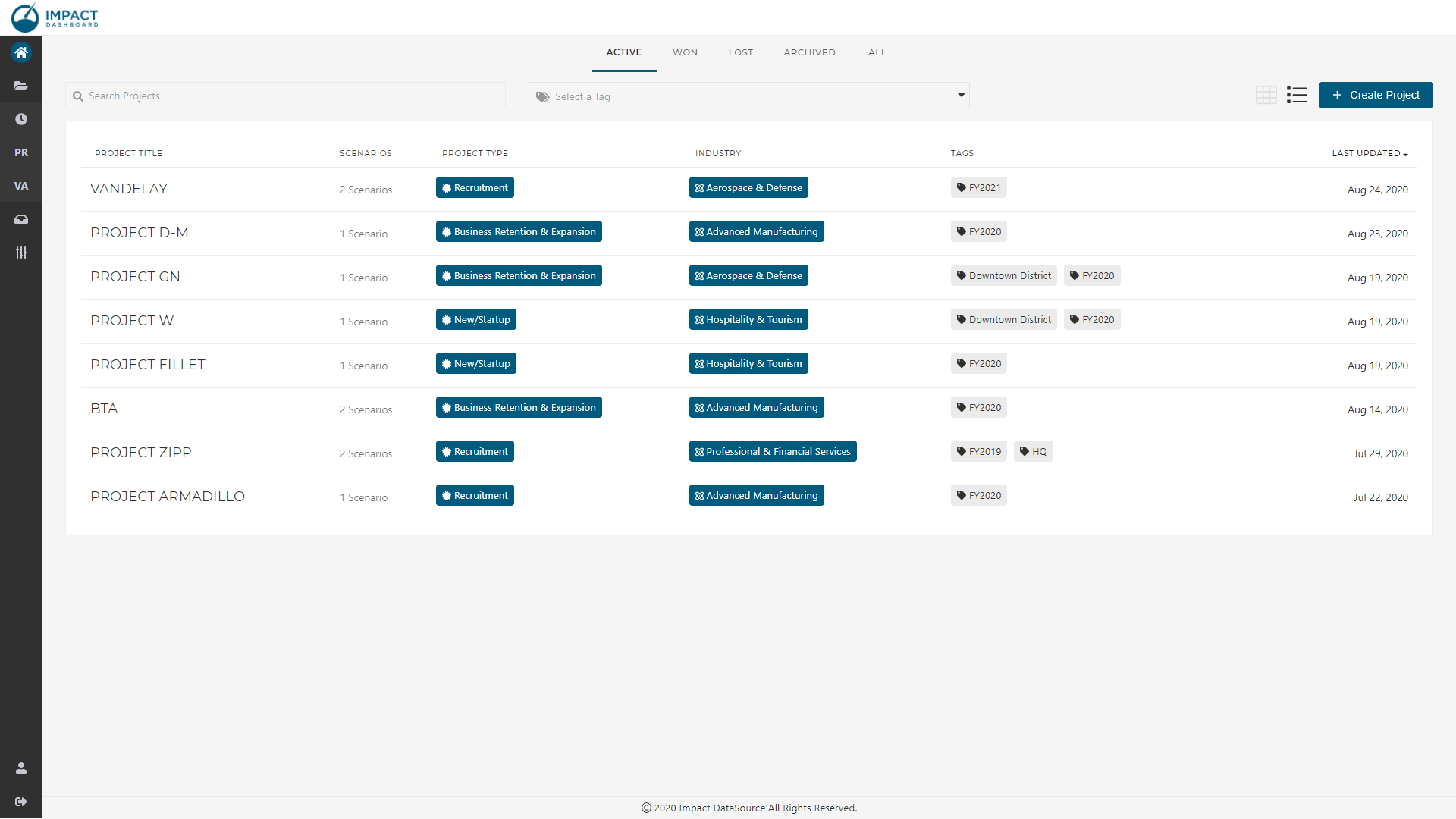The height and width of the screenshot is (819, 1456).
Task: Click the HQ tag on PROJECT ZIPP
Action: tap(1033, 451)
